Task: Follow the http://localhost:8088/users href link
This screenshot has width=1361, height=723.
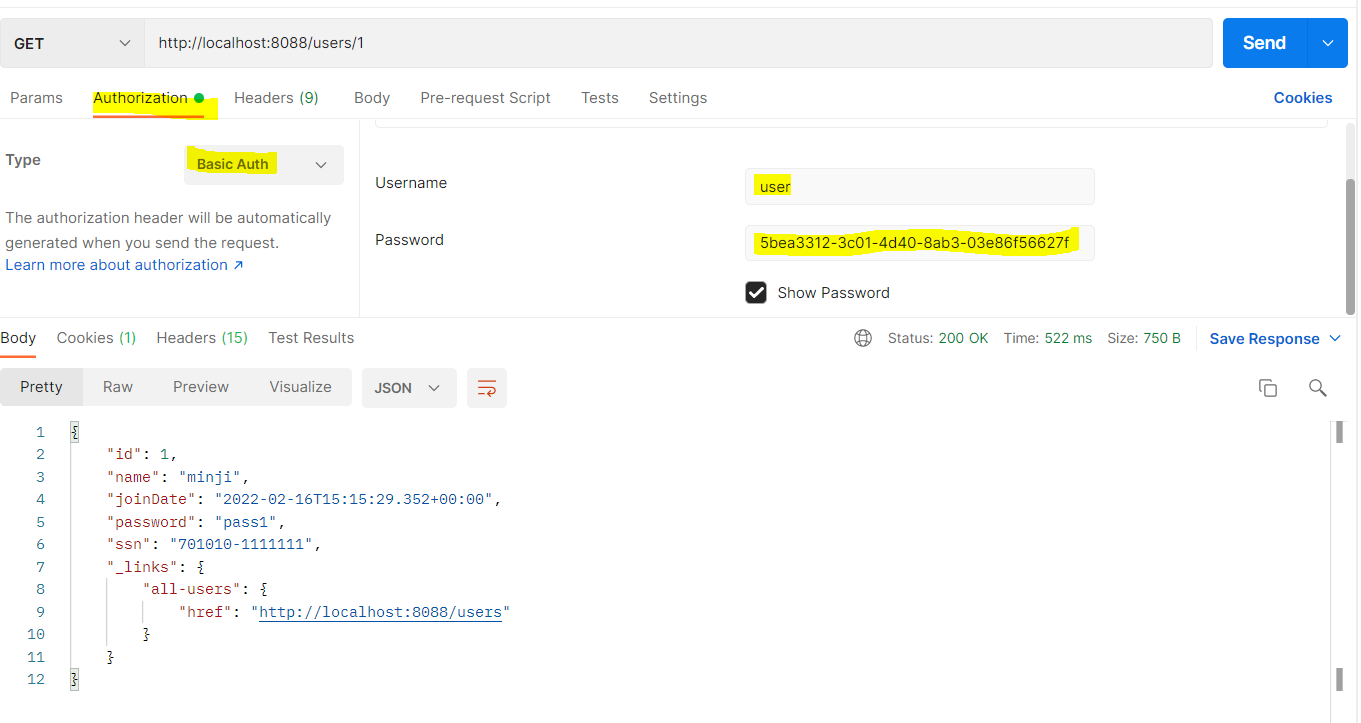Action: [380, 612]
